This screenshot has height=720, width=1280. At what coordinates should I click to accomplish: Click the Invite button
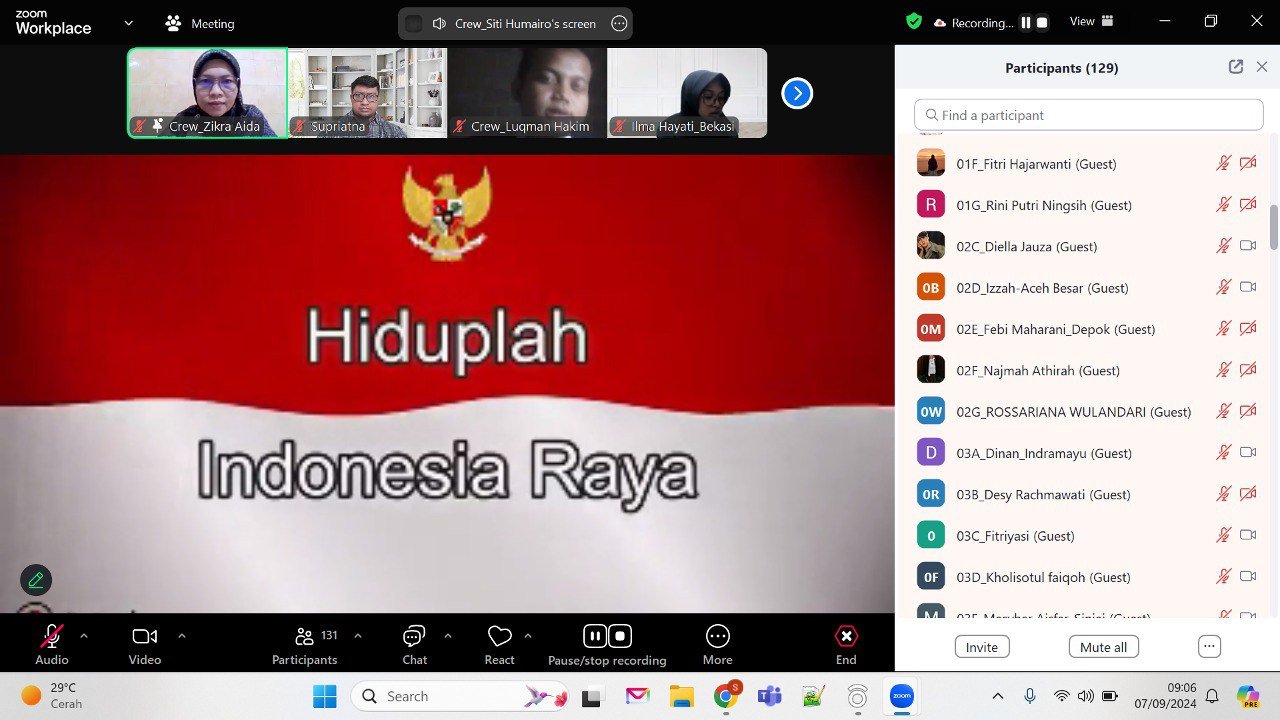(981, 647)
